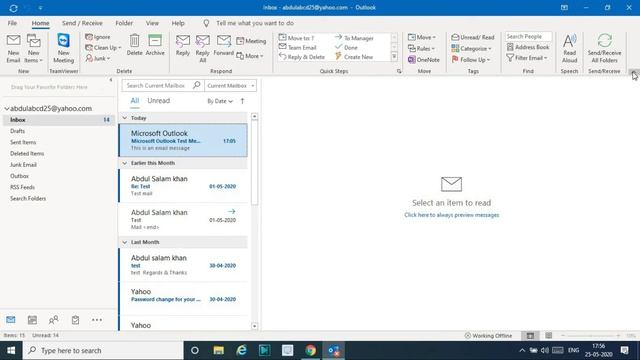Open the Move dropdown in ribbon
This screenshot has height=360, width=640.
point(422,37)
